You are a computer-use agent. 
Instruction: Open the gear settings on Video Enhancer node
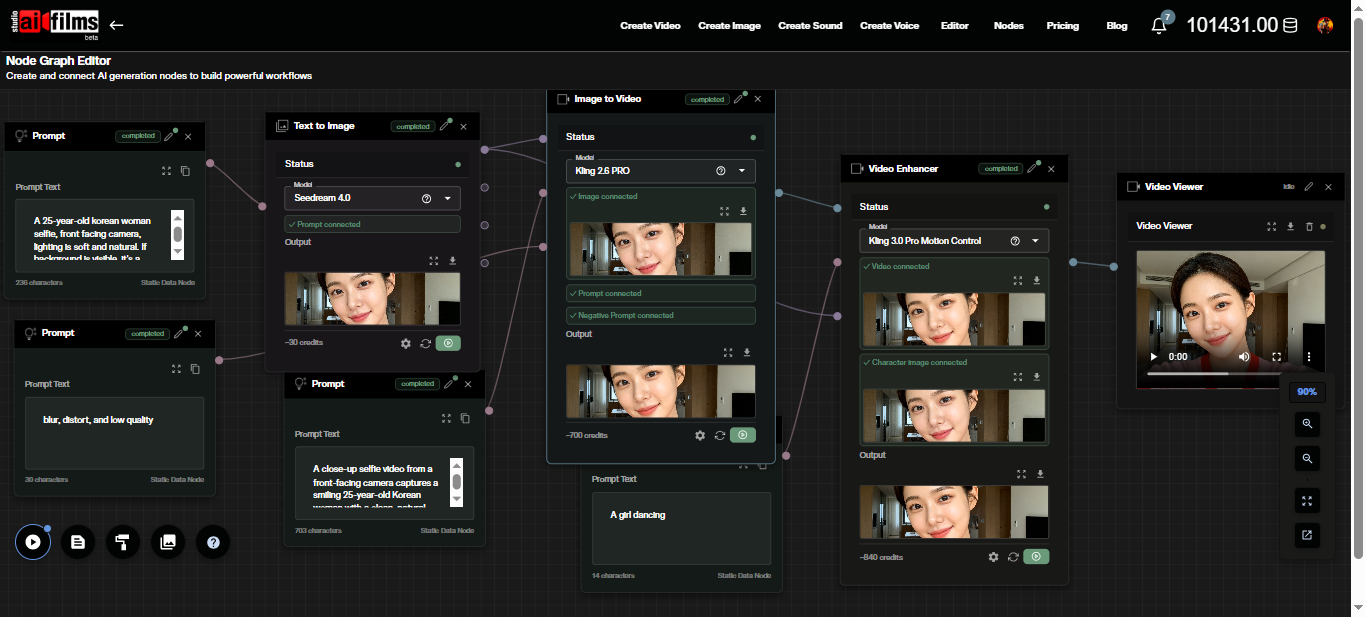tap(993, 557)
